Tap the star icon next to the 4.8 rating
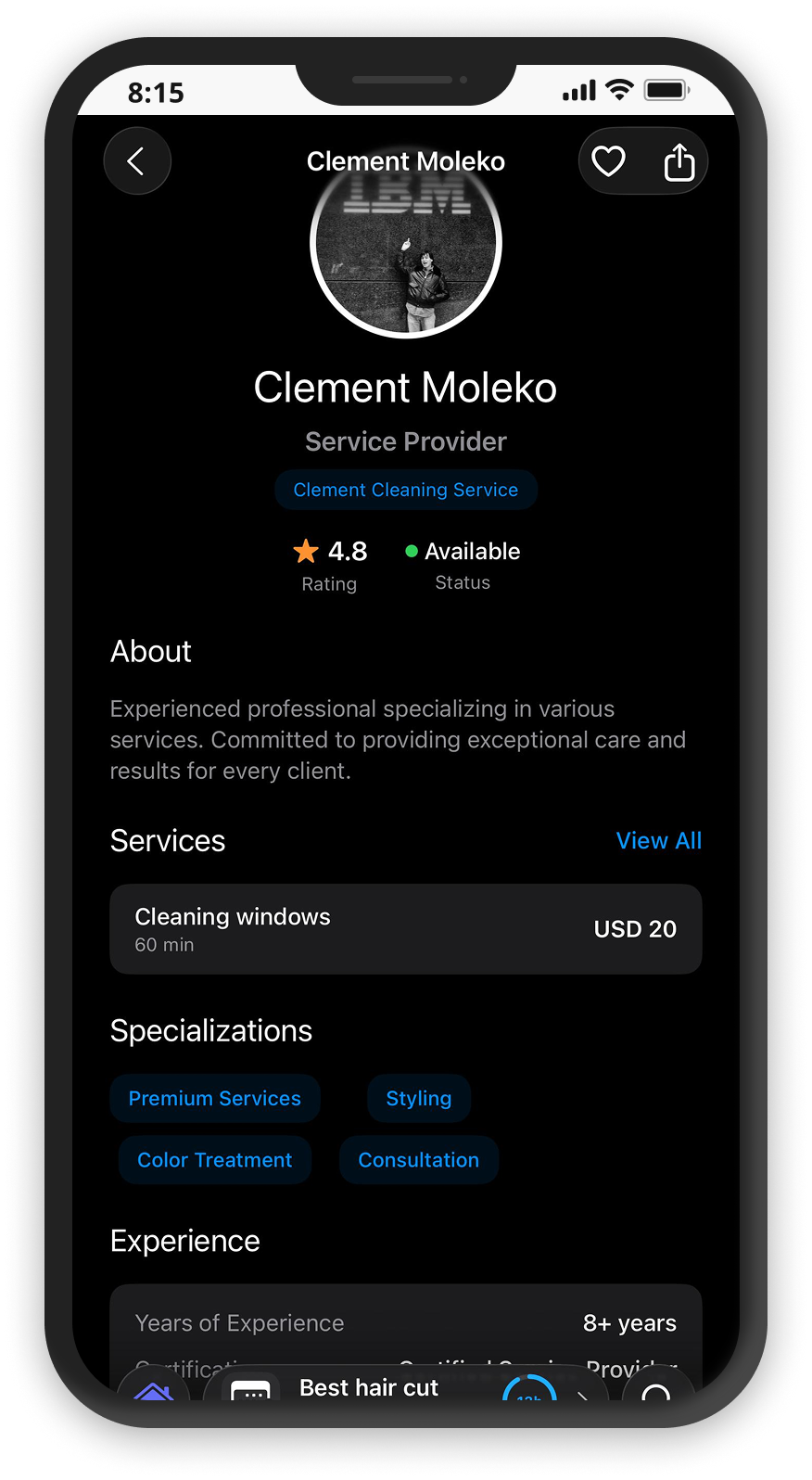The width and height of the screenshot is (812, 1480). click(305, 551)
